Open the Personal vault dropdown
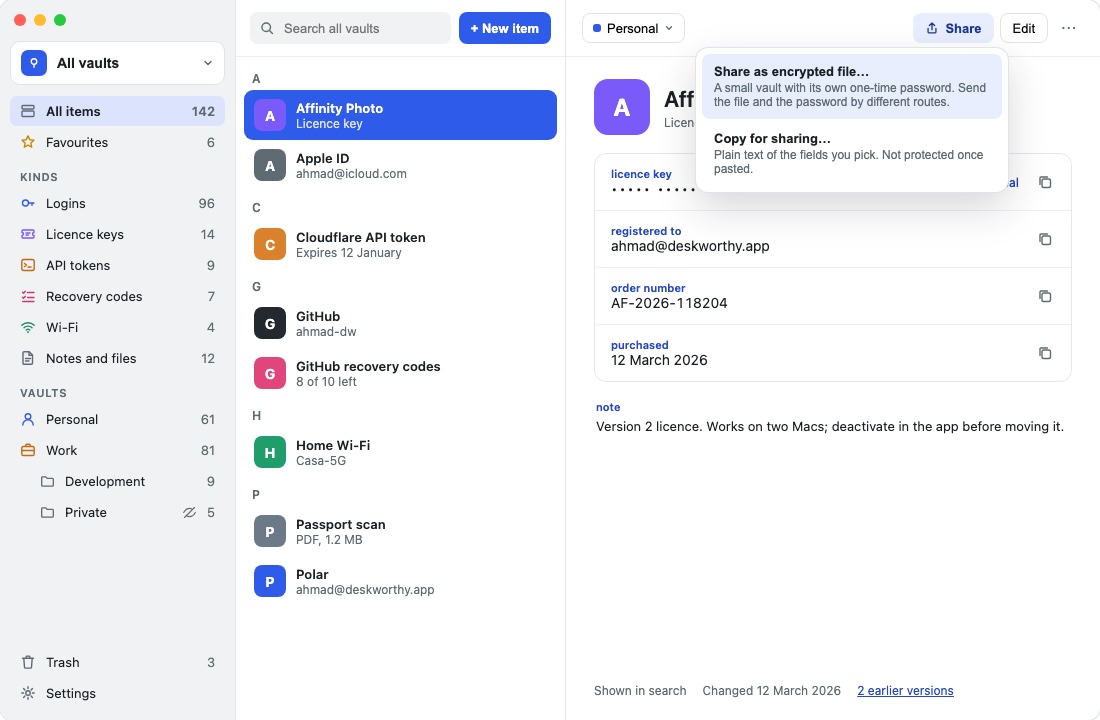Screen dimensions: 1100x720 (x=633, y=28)
